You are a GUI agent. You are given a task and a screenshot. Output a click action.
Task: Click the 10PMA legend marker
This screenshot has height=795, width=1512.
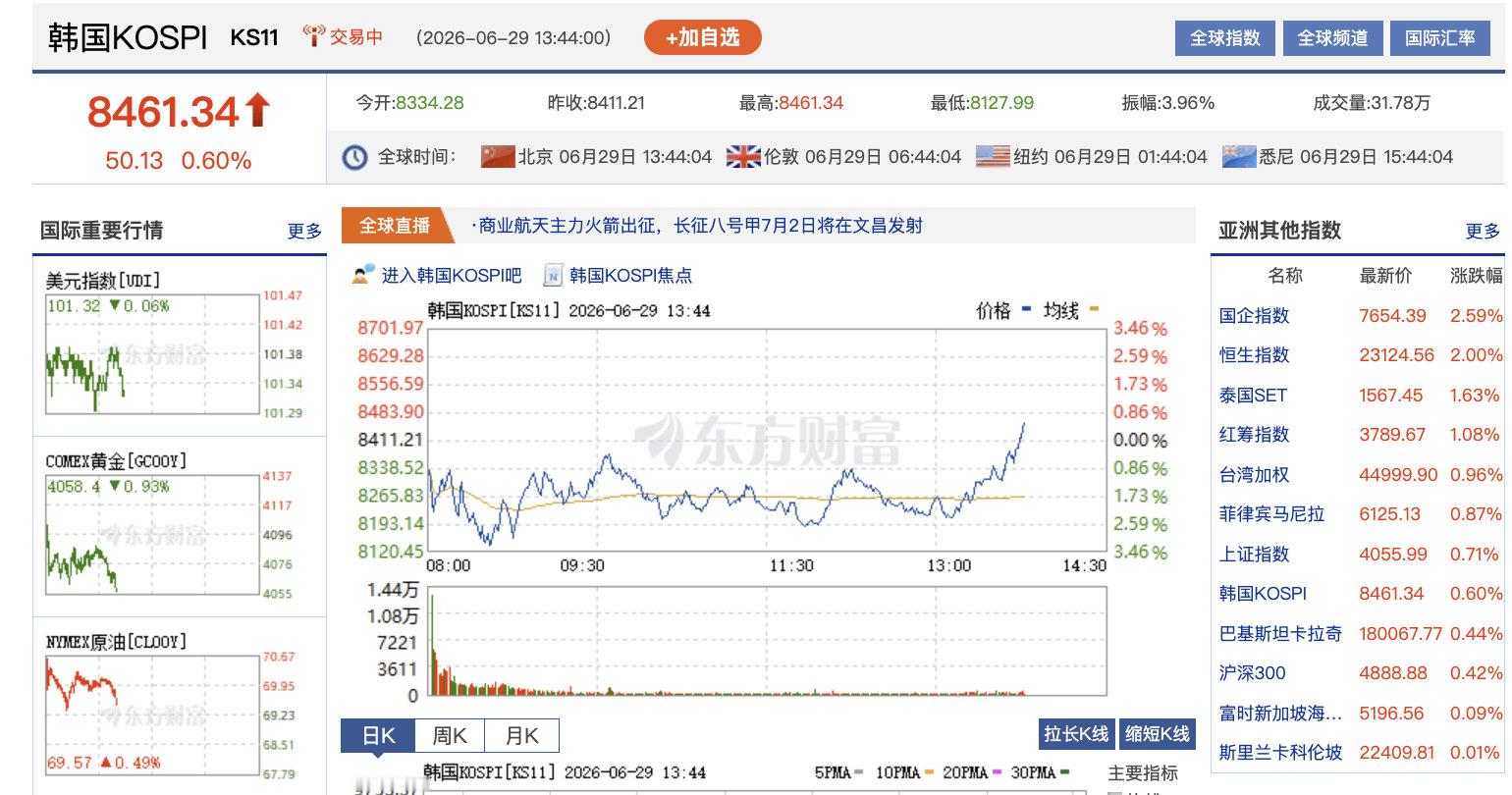(929, 772)
